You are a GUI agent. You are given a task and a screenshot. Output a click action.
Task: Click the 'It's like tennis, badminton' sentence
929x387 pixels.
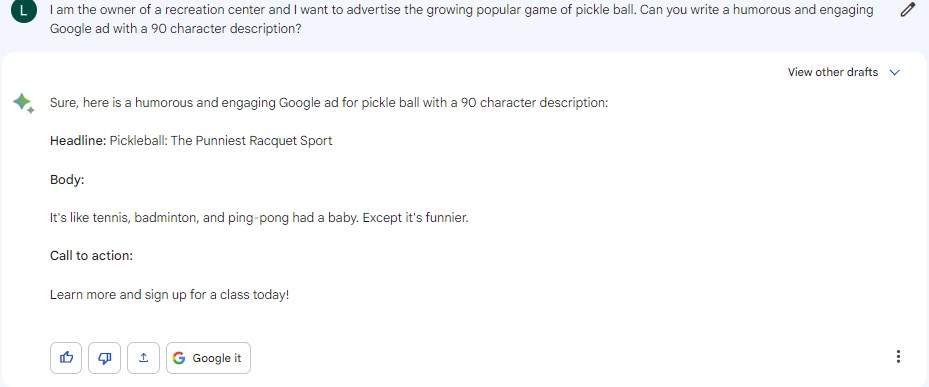click(x=259, y=218)
